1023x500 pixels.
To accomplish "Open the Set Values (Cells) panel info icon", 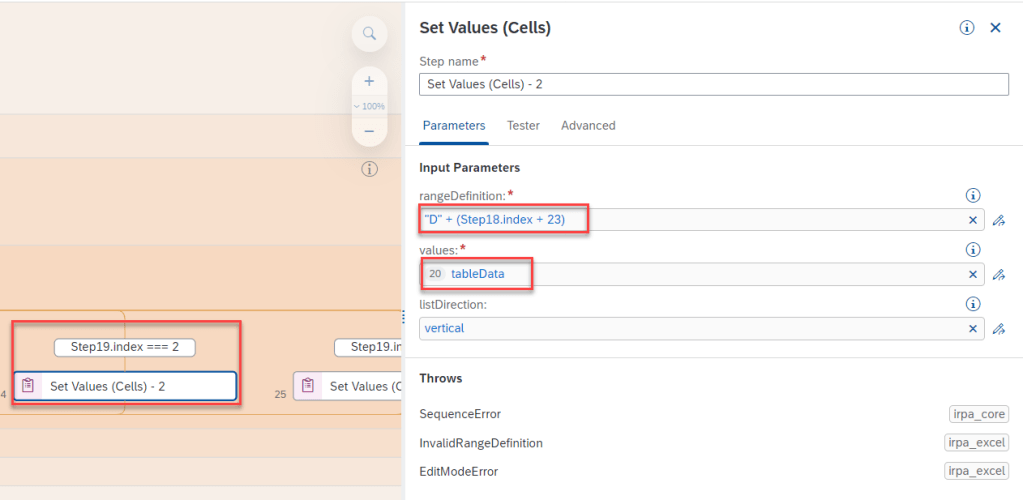I will click(x=967, y=28).
